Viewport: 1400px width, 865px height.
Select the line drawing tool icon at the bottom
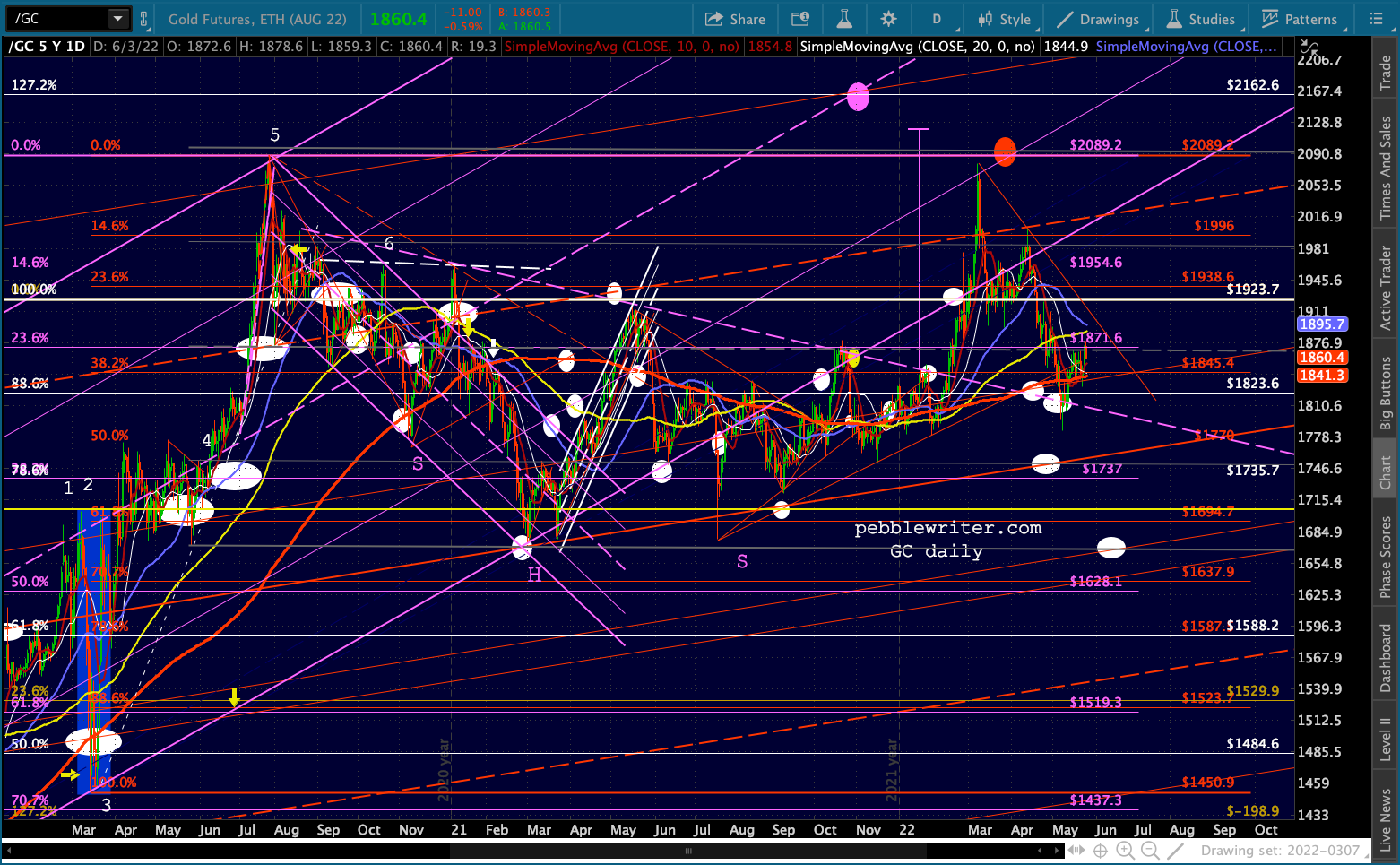coord(1176,851)
